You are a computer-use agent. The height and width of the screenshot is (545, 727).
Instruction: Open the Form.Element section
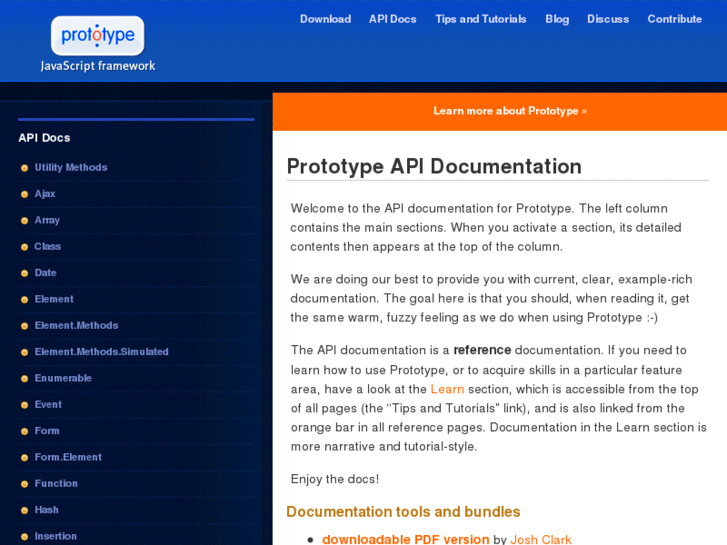click(x=68, y=457)
